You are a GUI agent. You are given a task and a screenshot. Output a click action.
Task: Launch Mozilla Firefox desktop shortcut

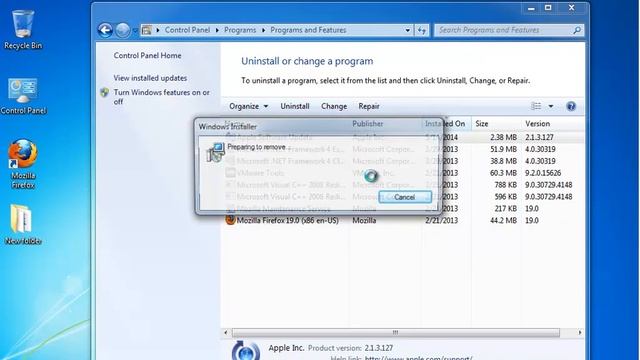click(23, 164)
